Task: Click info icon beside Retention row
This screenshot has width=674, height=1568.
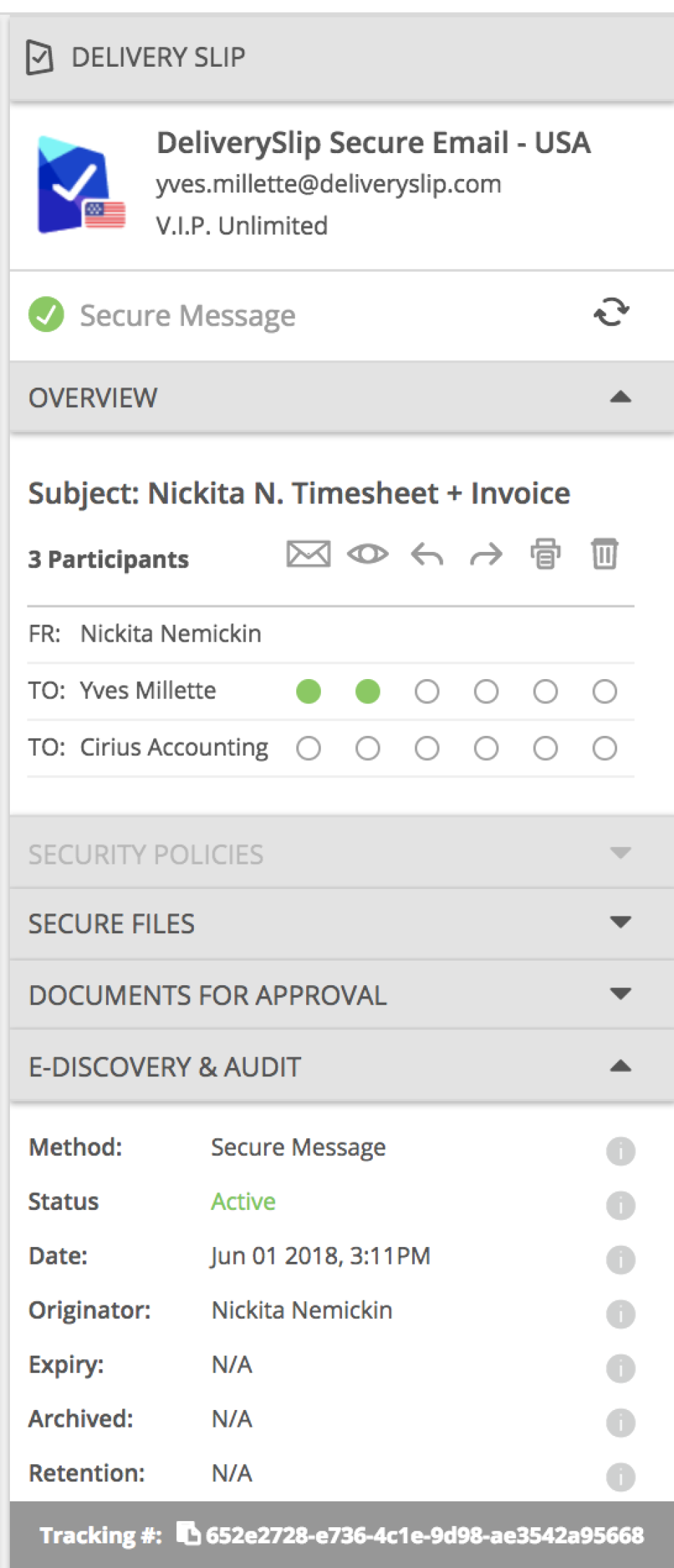Action: click(x=621, y=1477)
